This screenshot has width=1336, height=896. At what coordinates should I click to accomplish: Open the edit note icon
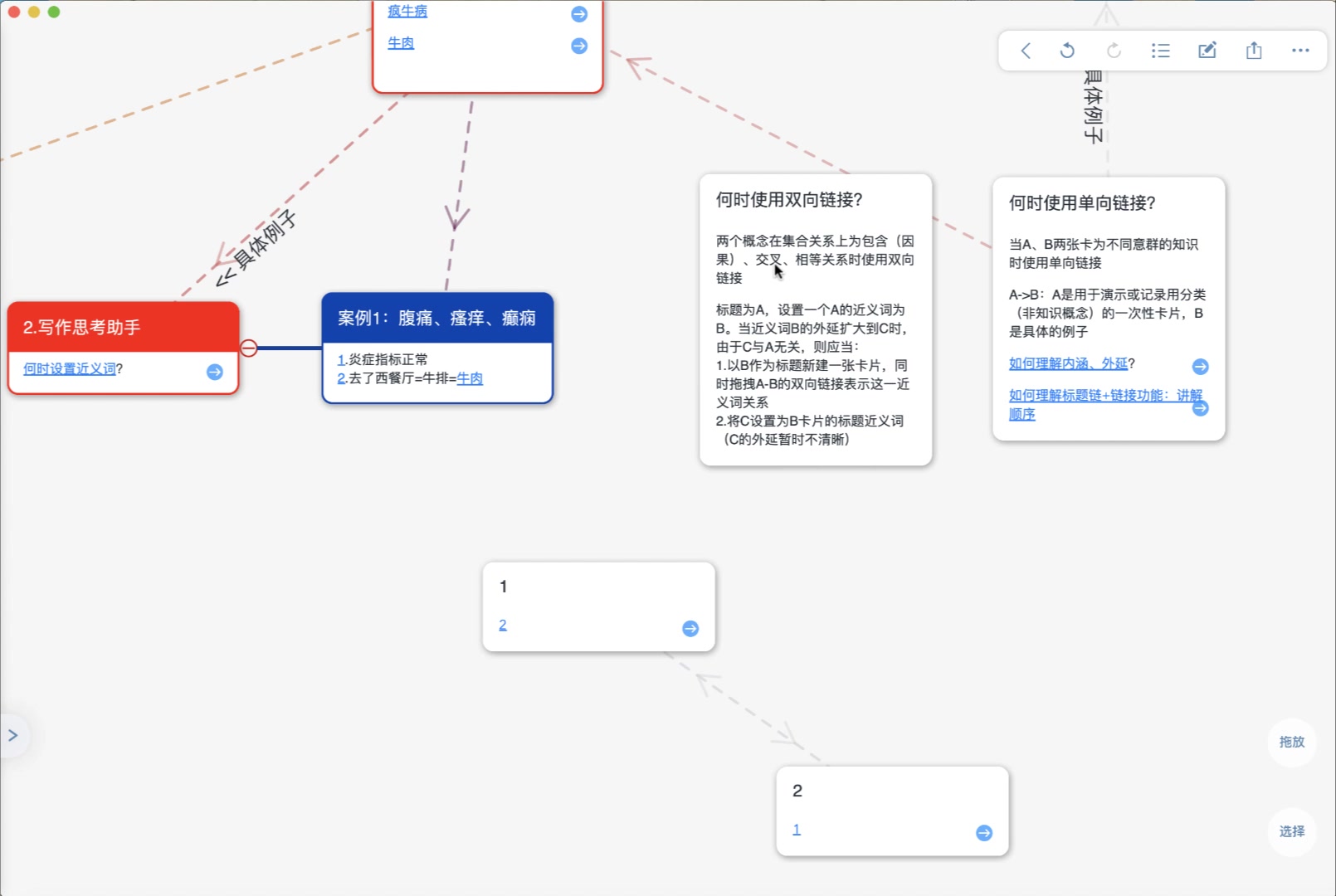[1207, 51]
